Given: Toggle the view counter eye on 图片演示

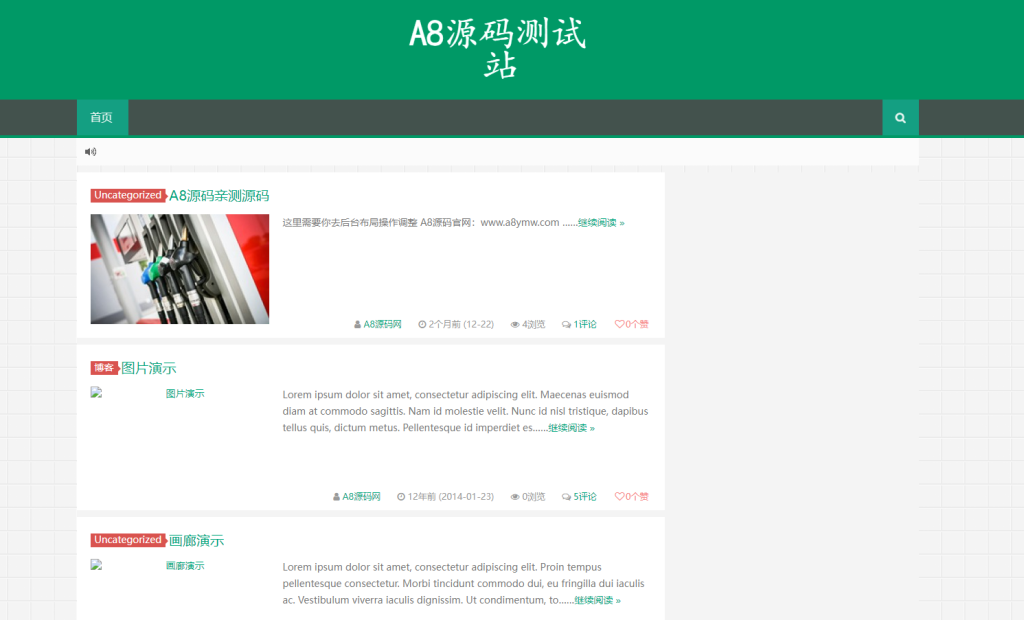Looking at the screenshot, I should (517, 496).
